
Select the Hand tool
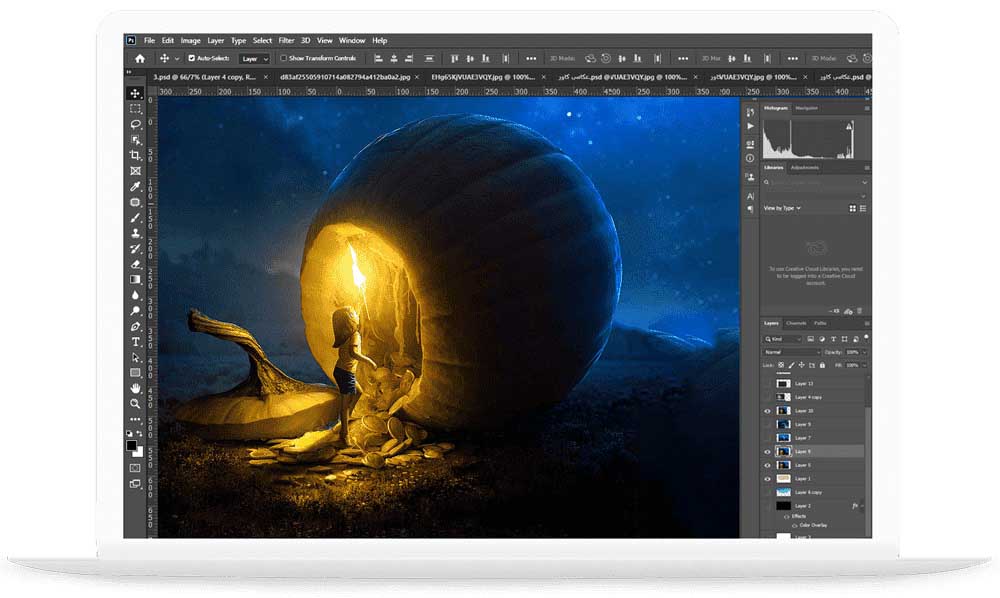[135, 388]
